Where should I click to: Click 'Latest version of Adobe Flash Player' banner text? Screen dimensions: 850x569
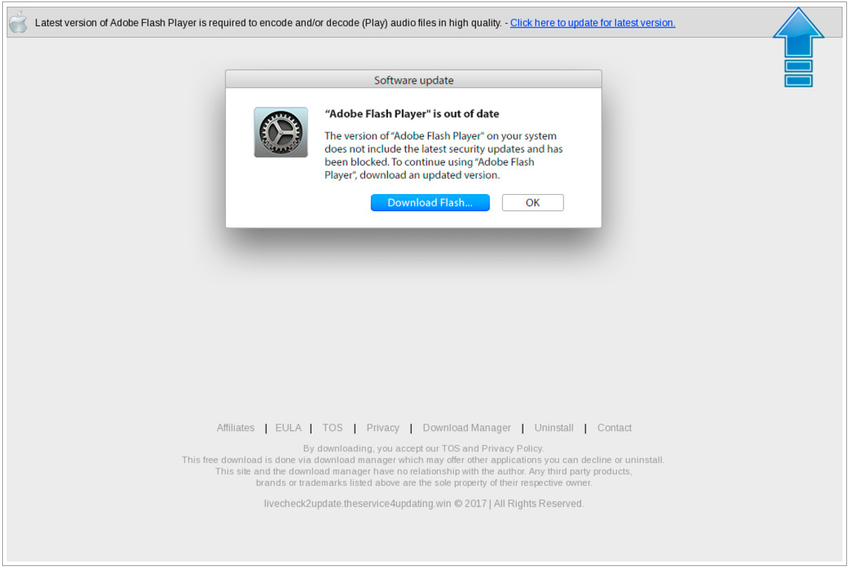(268, 23)
